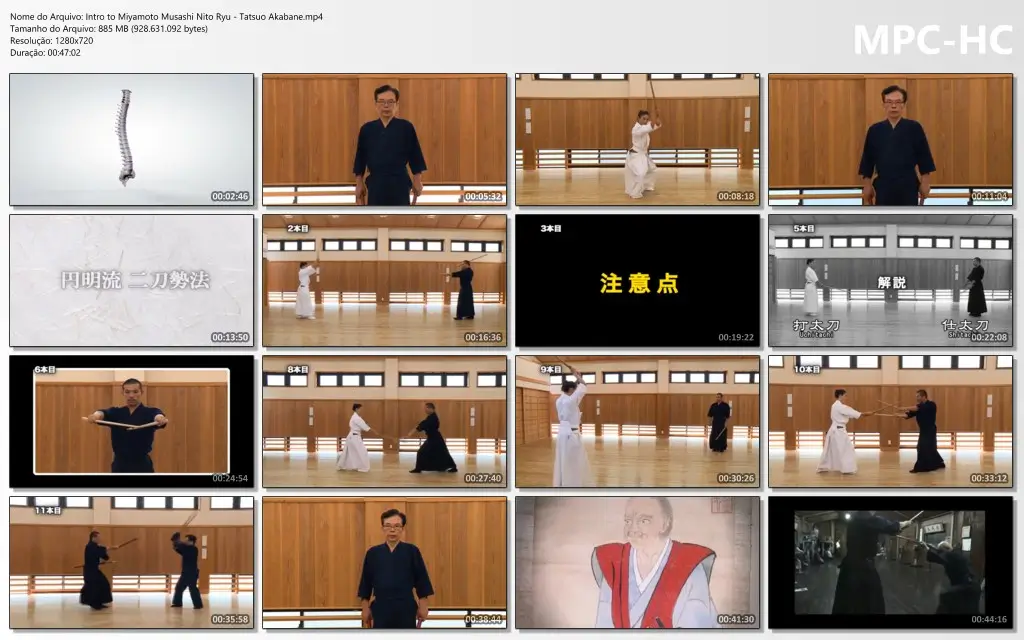Select the instructor thumbnail at 00:38:44
This screenshot has width=1024, height=640.
coord(385,563)
